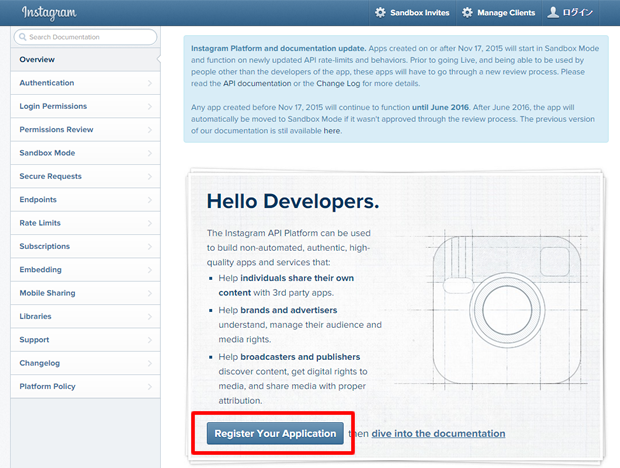
Task: Open Secure Requests section
Action: (x=85, y=176)
